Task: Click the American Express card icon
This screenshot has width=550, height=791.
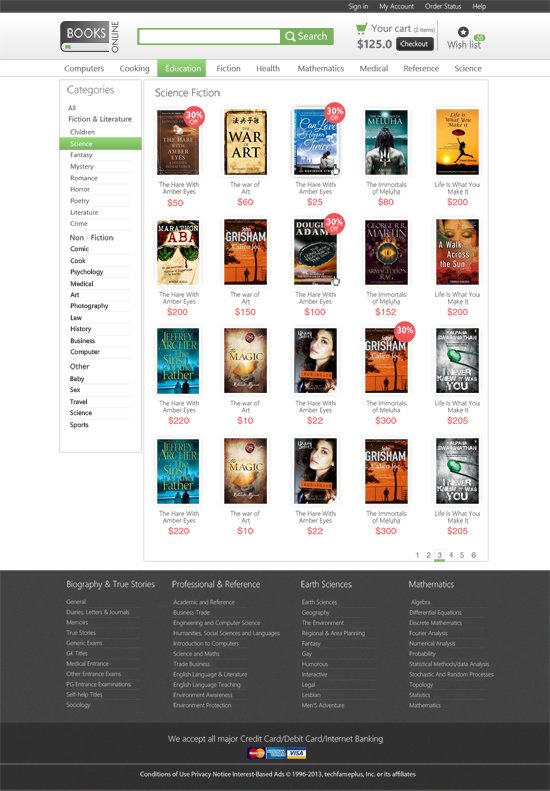Action: [x=276, y=754]
